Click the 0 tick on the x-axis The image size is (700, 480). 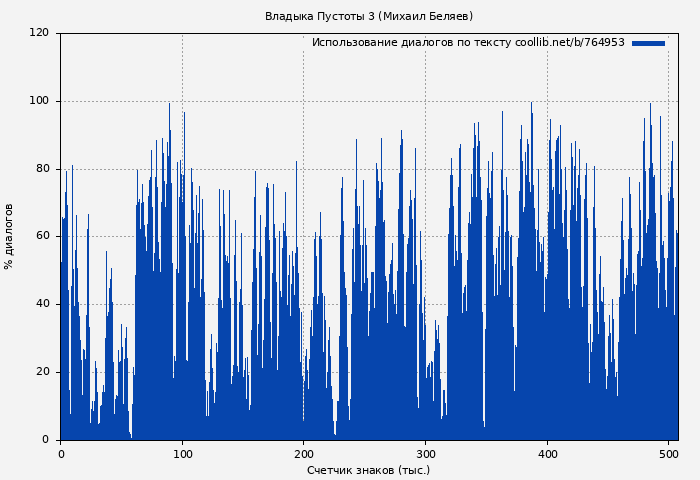point(61,454)
